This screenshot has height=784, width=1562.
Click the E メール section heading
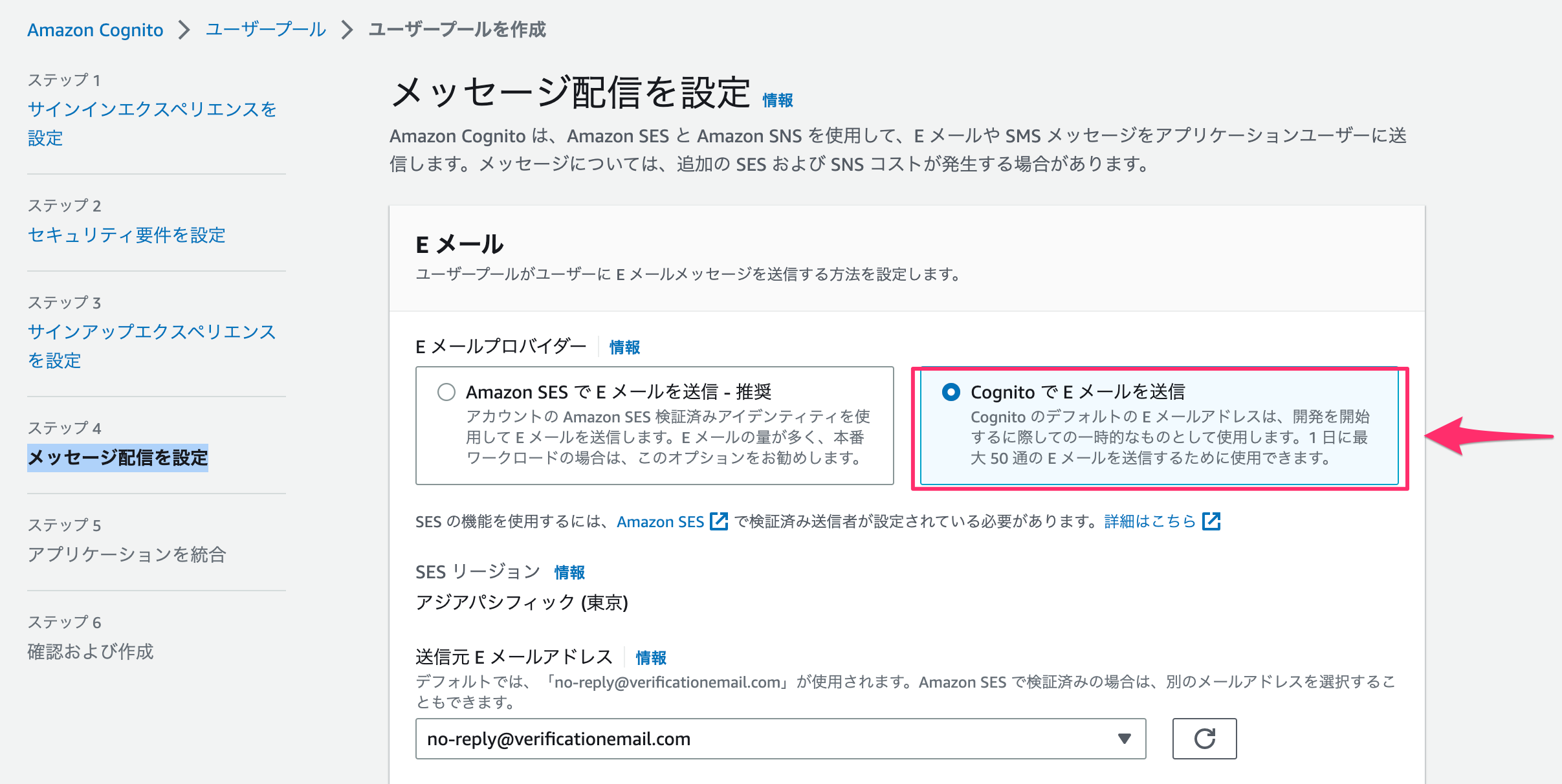[x=459, y=245]
